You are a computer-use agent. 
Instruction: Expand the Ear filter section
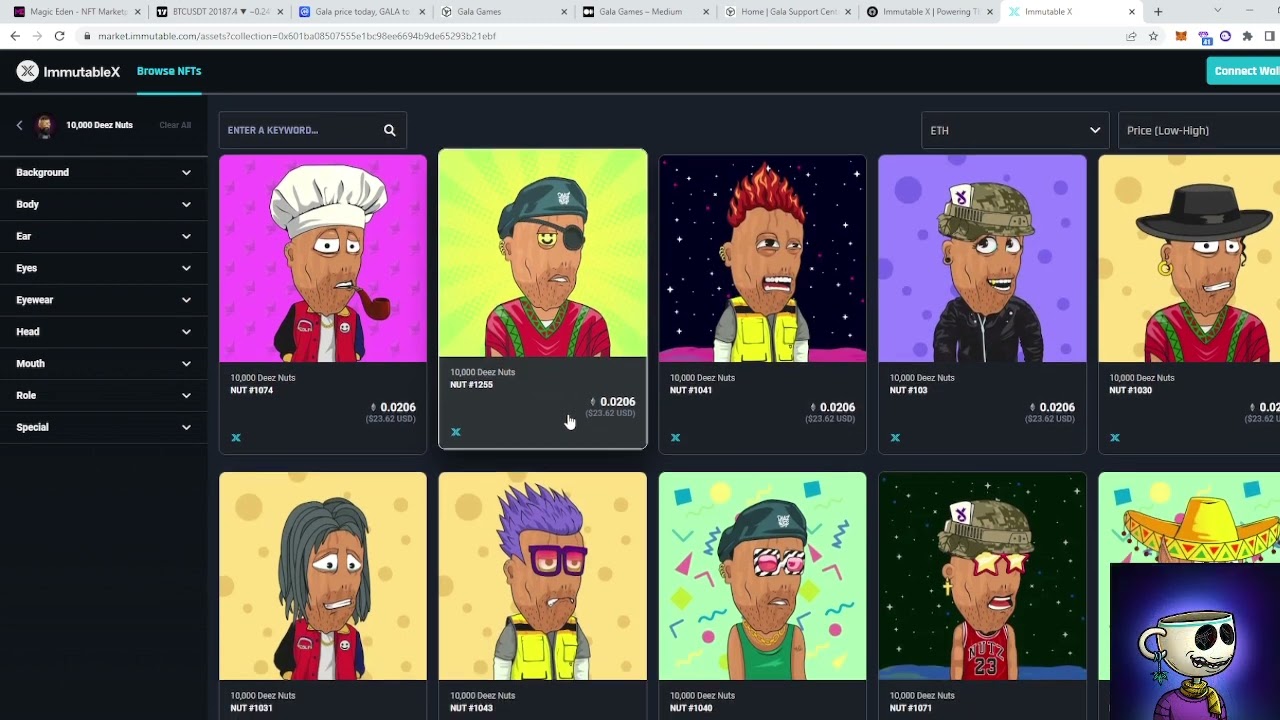pyautogui.click(x=103, y=236)
